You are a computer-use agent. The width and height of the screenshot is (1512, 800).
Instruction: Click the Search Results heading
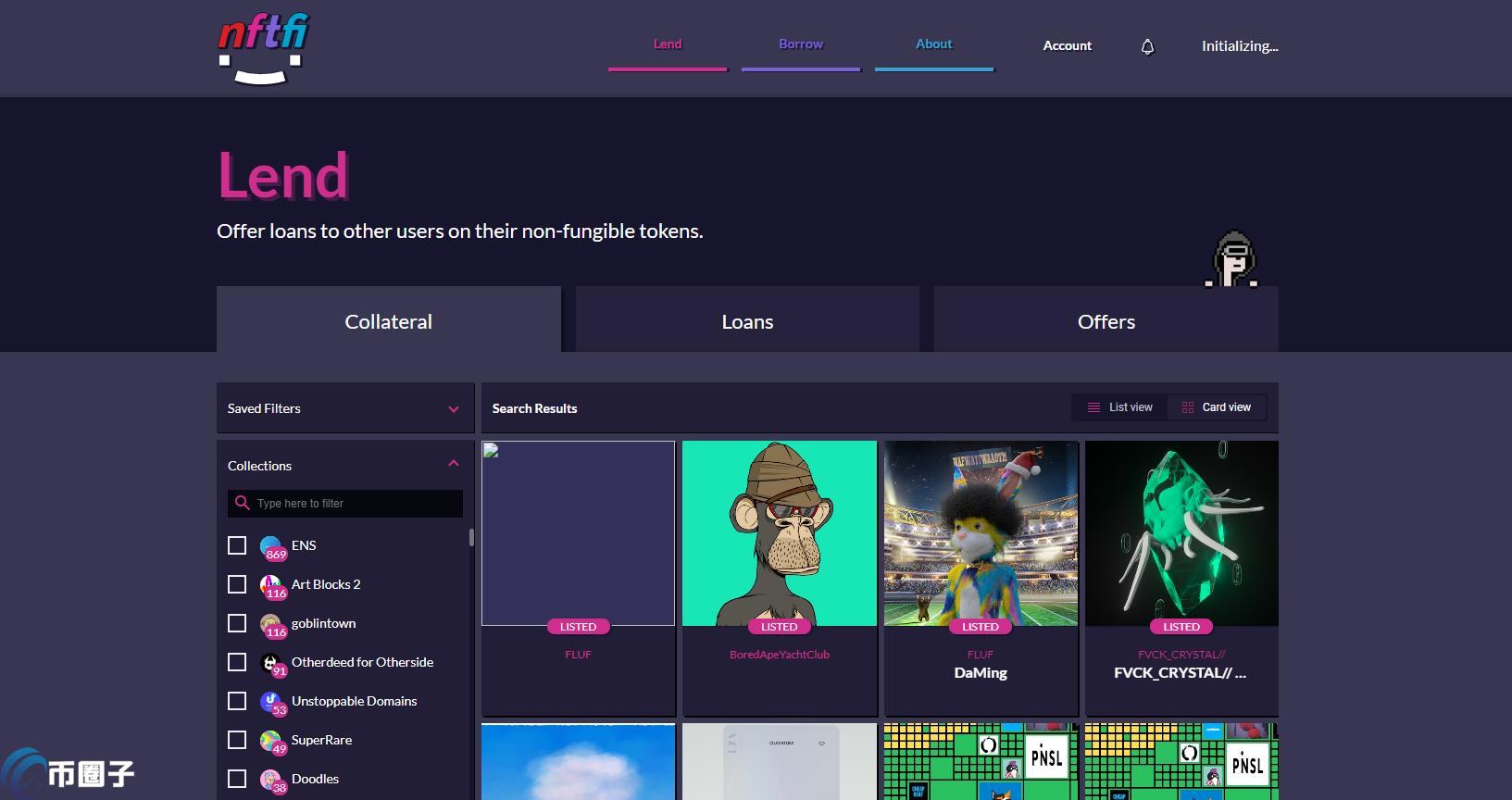(534, 408)
